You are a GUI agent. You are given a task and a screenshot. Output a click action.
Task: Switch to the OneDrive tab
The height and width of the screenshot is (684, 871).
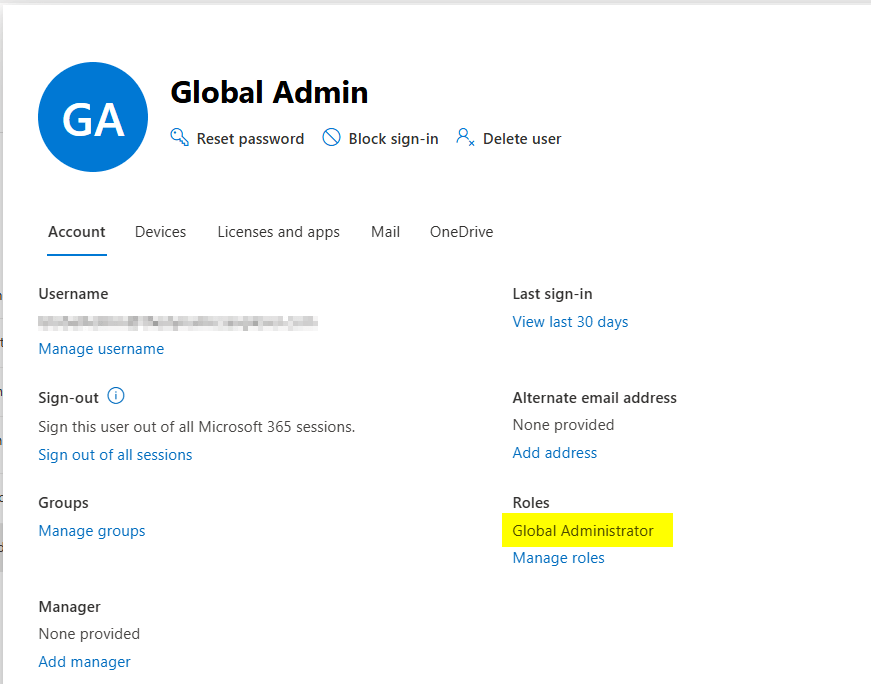(461, 232)
